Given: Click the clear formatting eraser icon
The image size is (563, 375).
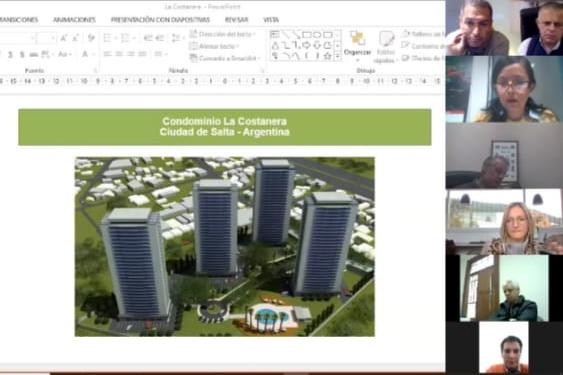Looking at the screenshot, I should tap(91, 38).
